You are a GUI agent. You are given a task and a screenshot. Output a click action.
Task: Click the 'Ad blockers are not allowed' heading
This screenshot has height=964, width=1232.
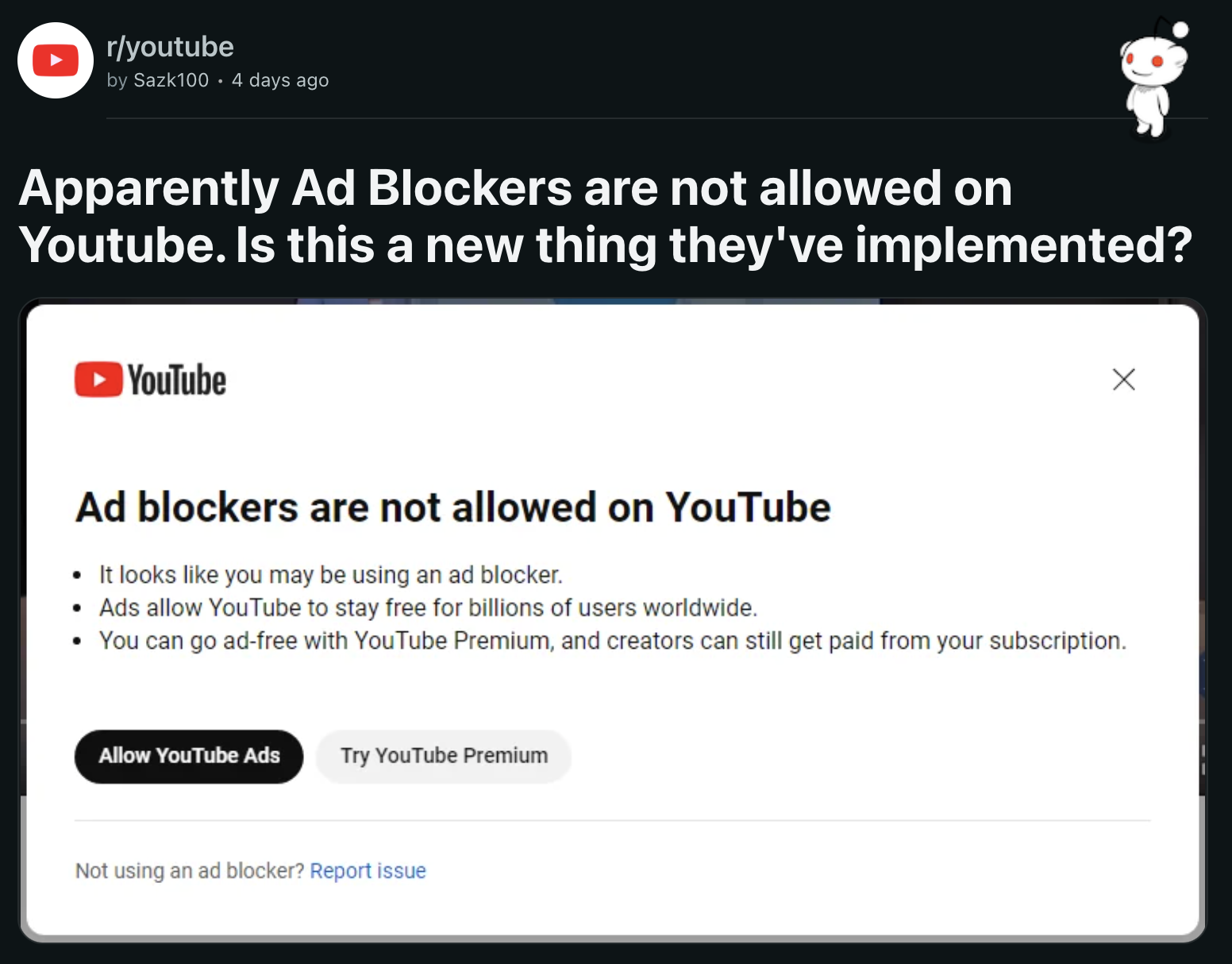pyautogui.click(x=453, y=507)
